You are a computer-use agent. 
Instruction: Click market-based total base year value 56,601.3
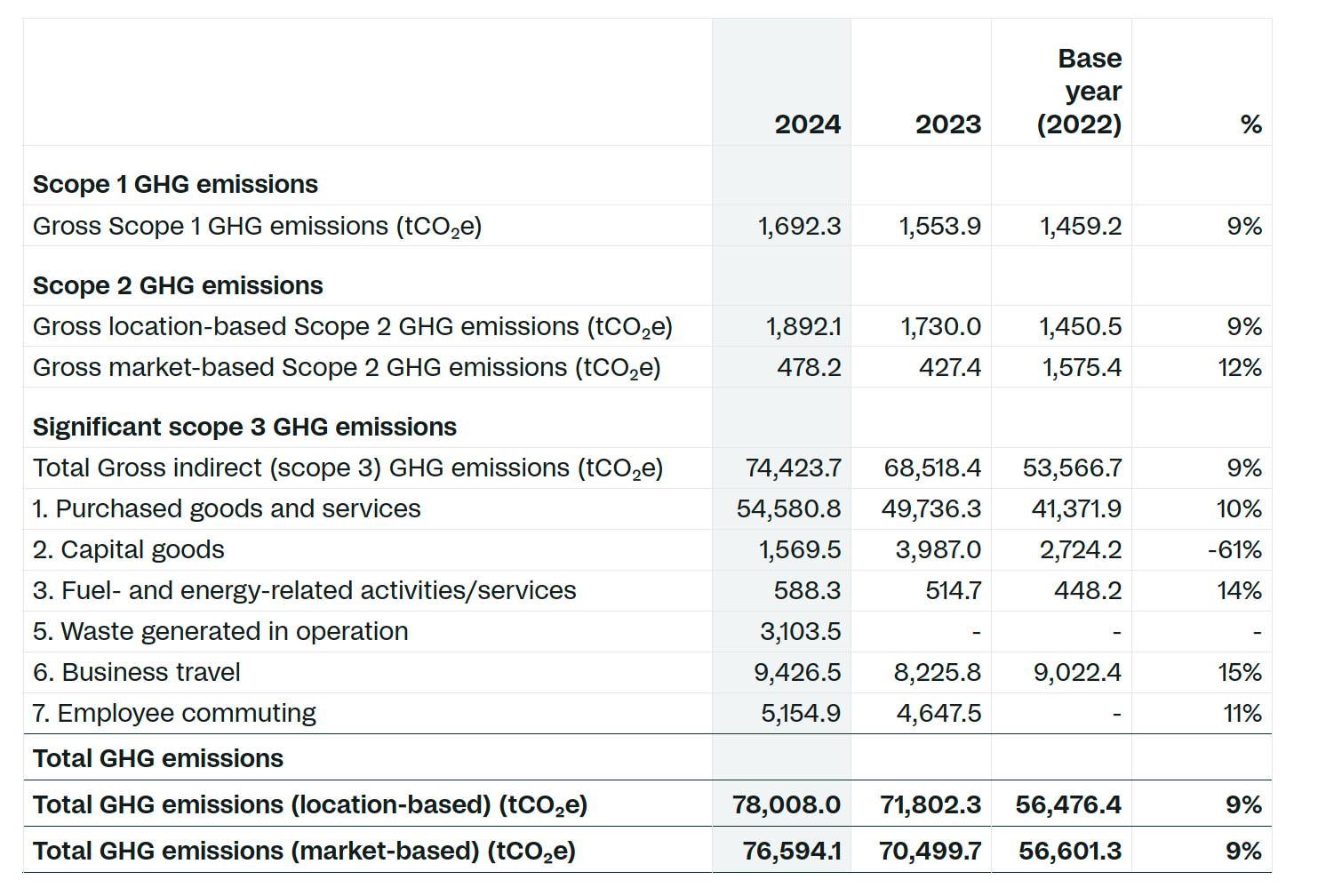[1069, 851]
